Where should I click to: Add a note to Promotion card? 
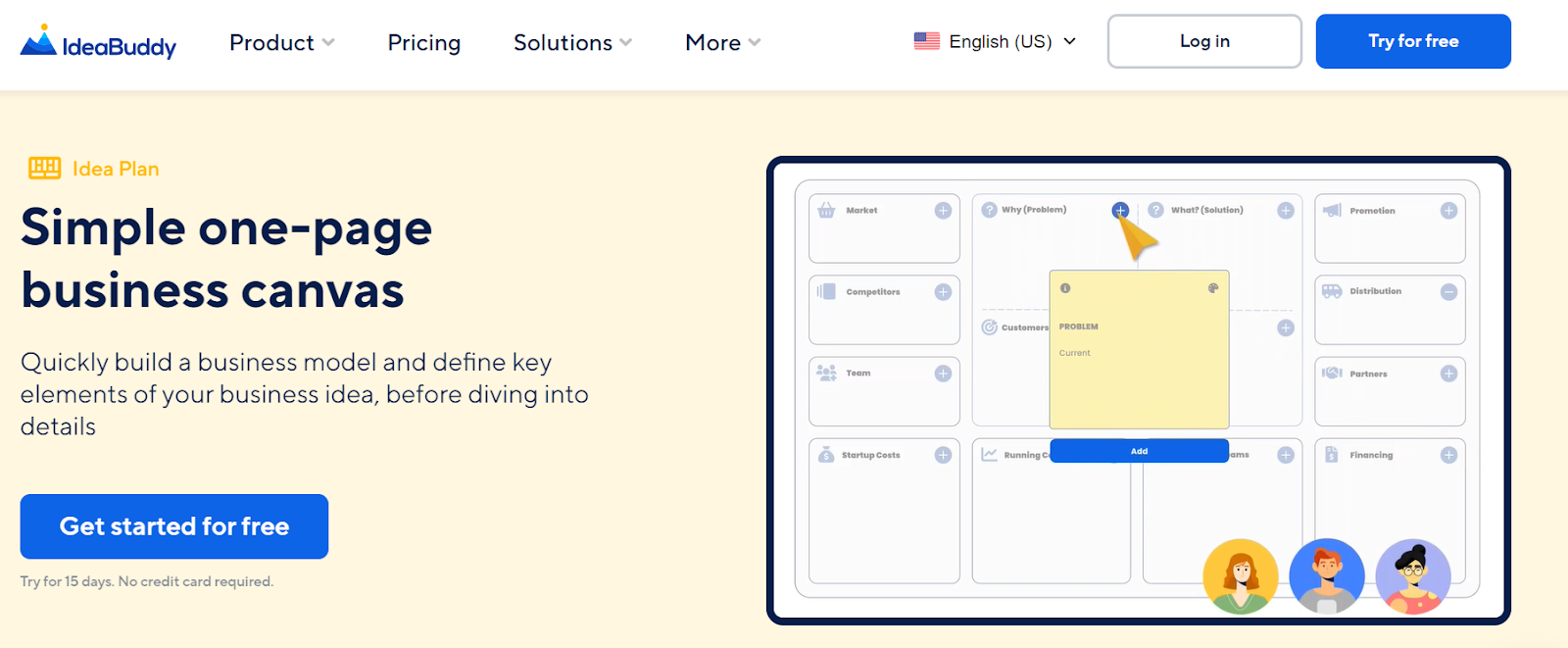(x=1448, y=211)
